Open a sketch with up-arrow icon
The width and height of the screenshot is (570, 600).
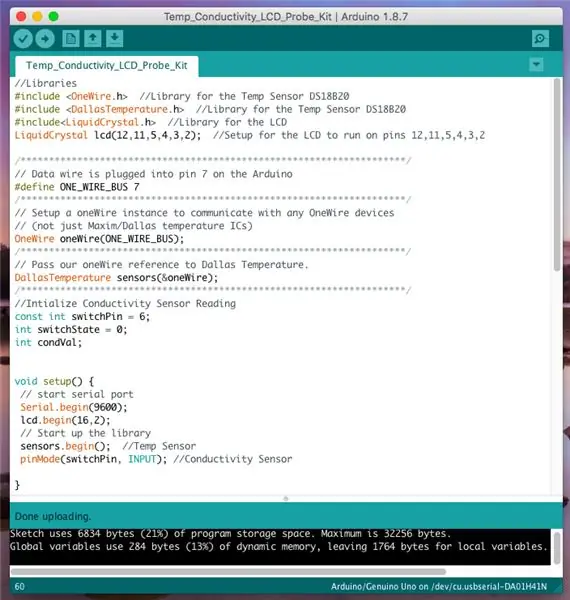tap(93, 39)
